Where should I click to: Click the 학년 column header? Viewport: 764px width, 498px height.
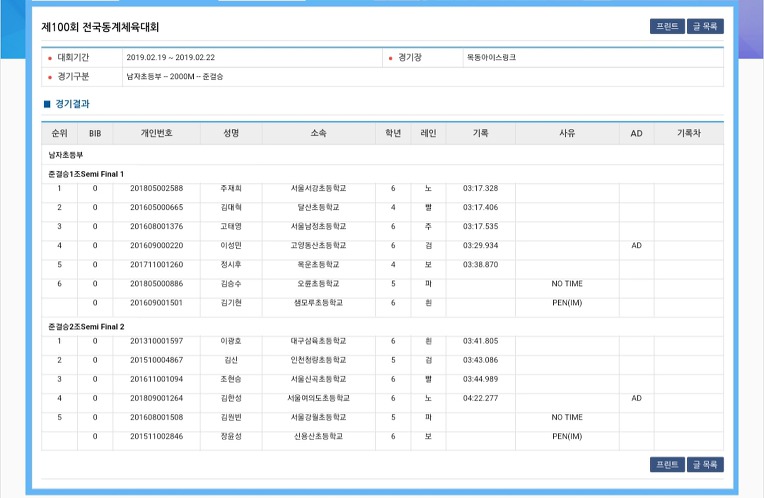click(393, 133)
